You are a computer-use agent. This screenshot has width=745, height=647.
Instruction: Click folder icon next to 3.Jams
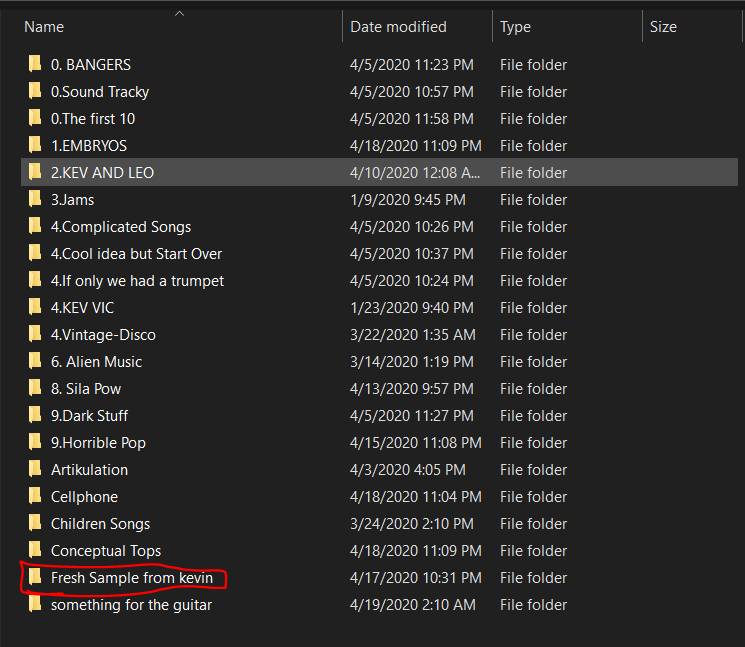35,200
